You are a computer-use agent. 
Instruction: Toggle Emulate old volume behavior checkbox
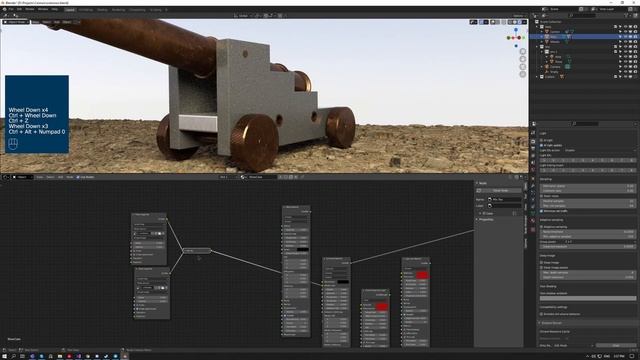[542, 314]
